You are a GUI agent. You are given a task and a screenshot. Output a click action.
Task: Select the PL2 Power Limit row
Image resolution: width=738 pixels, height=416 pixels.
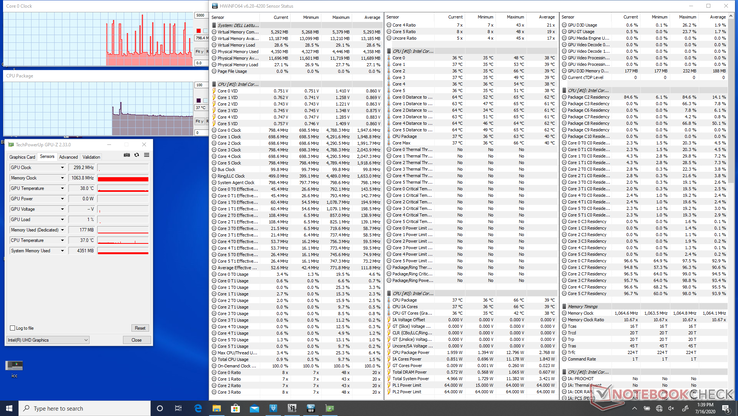click(x=472, y=392)
